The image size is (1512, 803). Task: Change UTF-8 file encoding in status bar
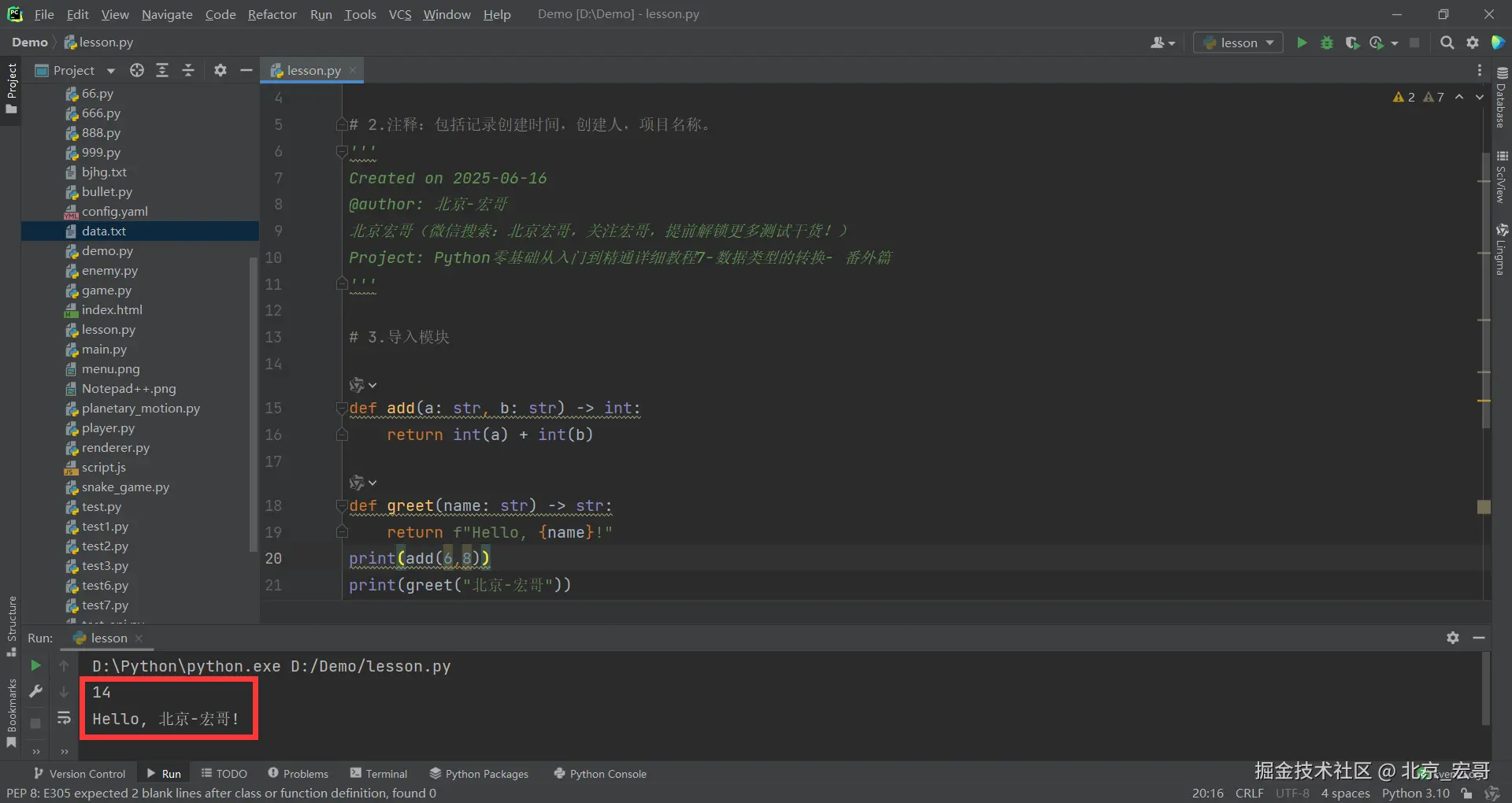(1292, 794)
